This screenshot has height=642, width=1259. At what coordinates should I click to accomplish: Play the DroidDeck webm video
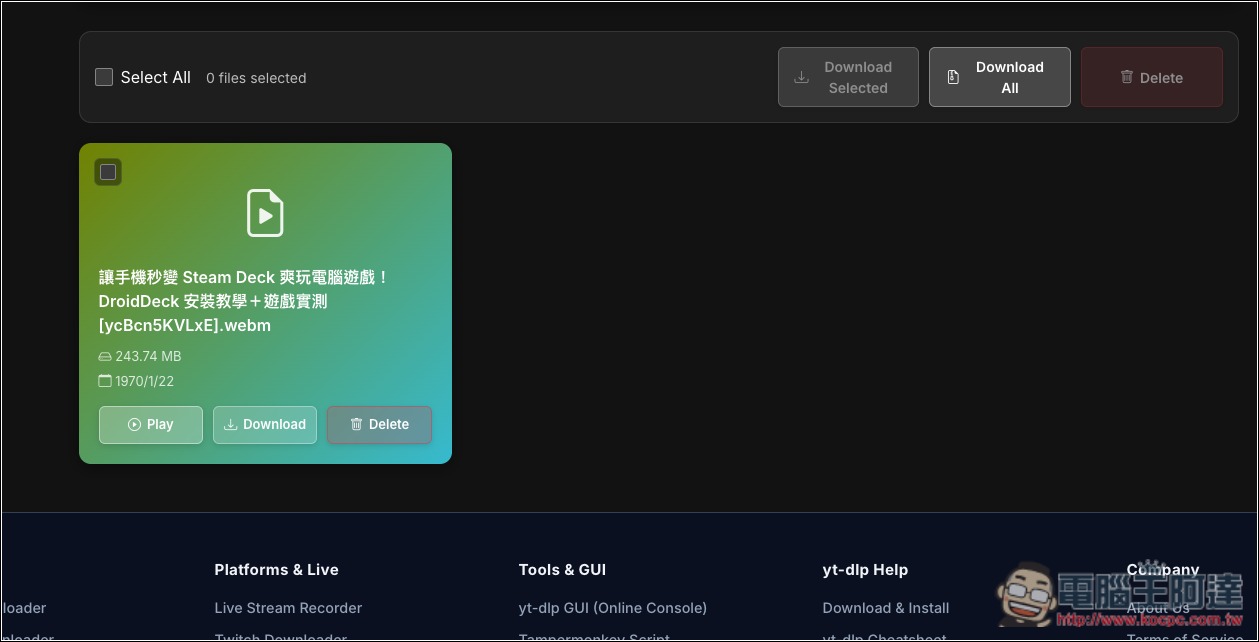pyautogui.click(x=151, y=425)
